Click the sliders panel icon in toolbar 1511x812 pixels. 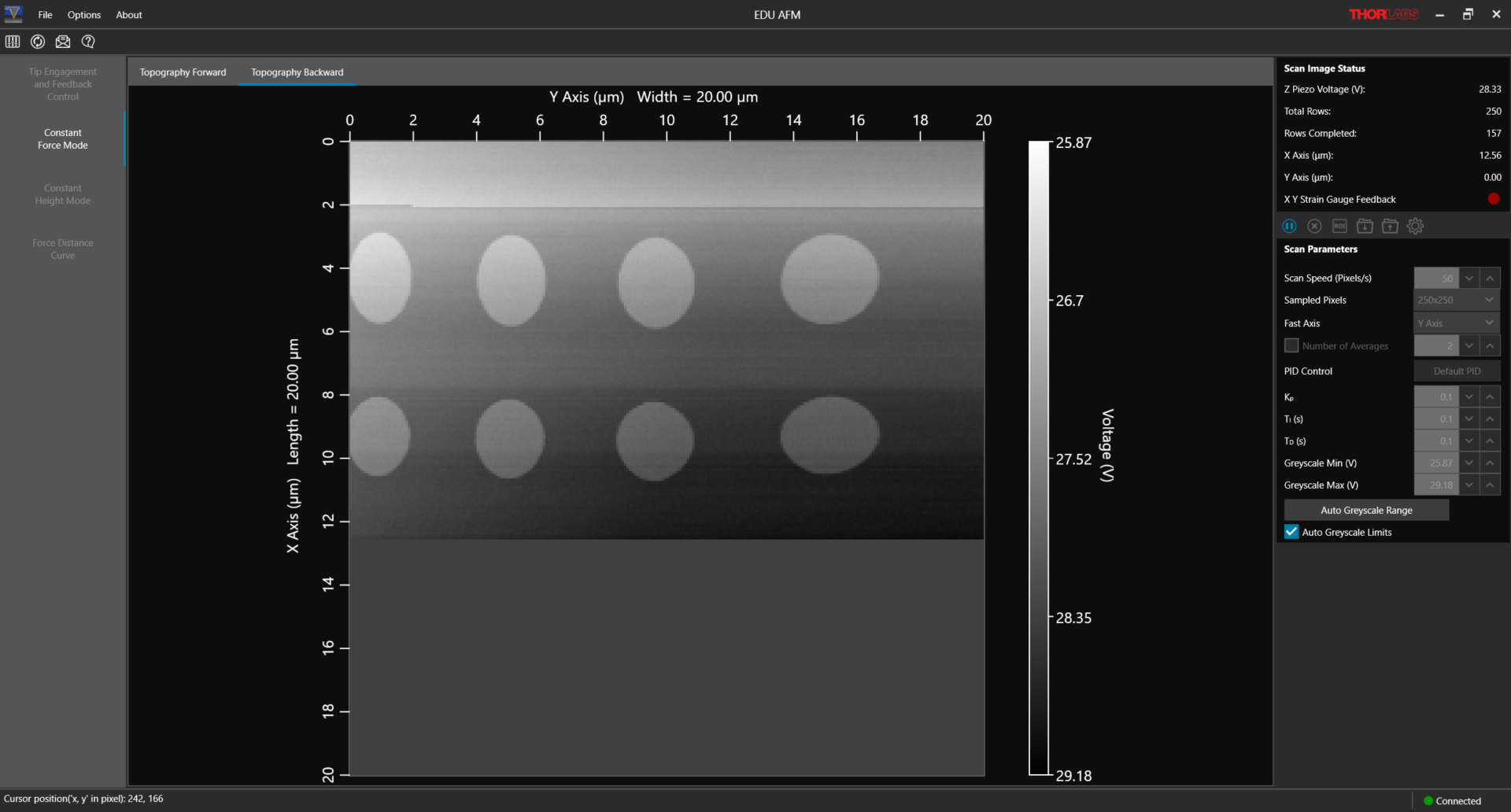pyautogui.click(x=13, y=42)
